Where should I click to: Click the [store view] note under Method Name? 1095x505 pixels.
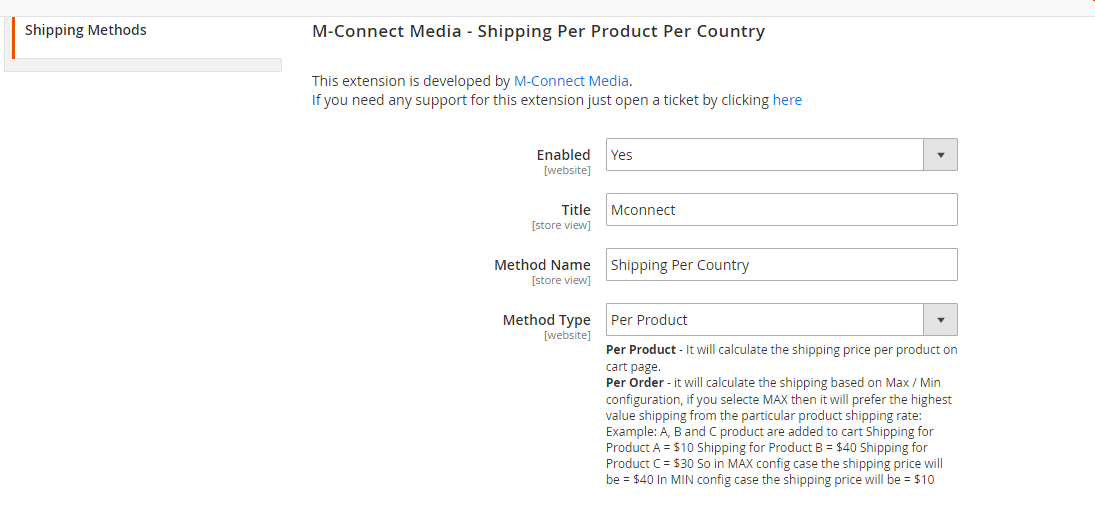pyautogui.click(x=561, y=281)
